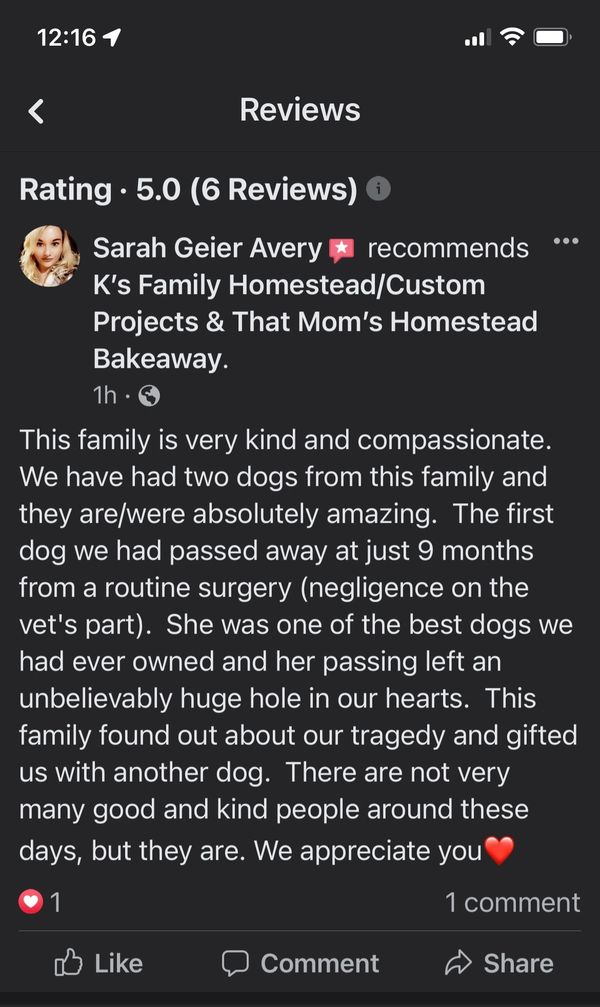Tap the public globe privacy icon

(149, 396)
